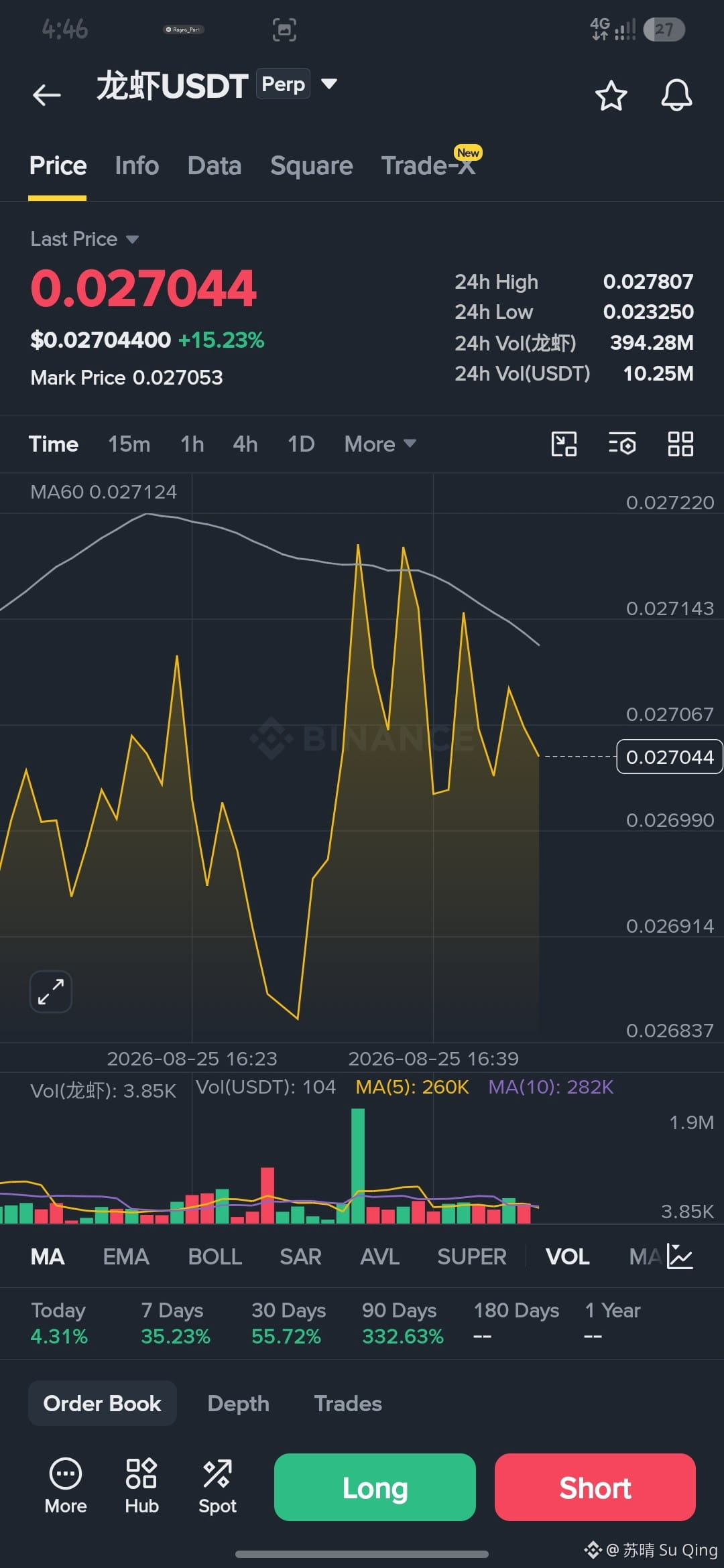Open the four-square chart layout icon
Viewport: 724px width, 1568px height.
[x=680, y=444]
